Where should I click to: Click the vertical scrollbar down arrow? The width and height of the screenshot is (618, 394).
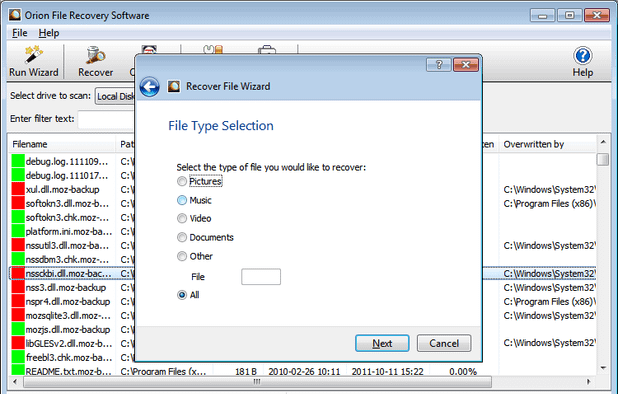(603, 368)
